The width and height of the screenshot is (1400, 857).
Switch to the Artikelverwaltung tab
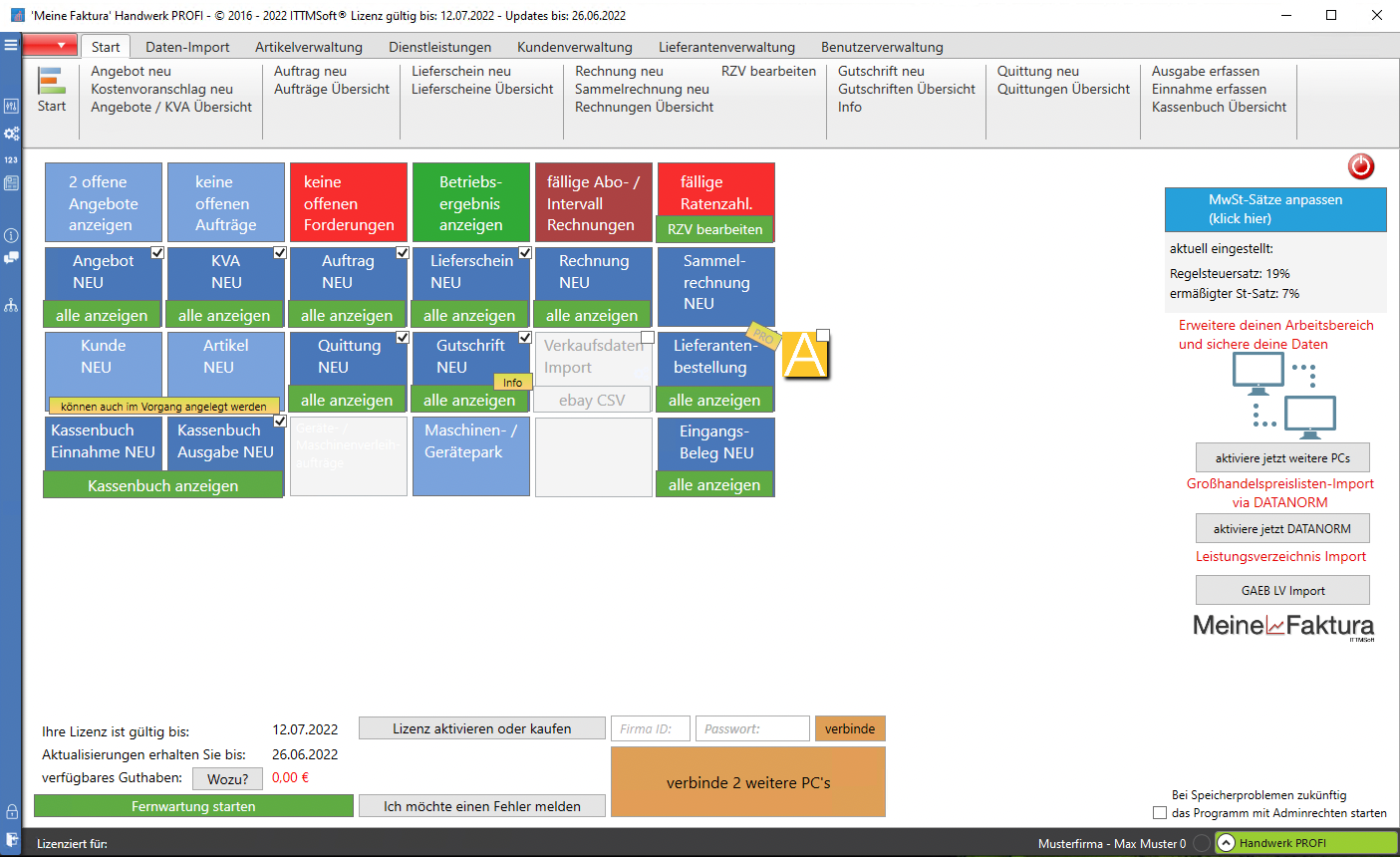click(309, 47)
